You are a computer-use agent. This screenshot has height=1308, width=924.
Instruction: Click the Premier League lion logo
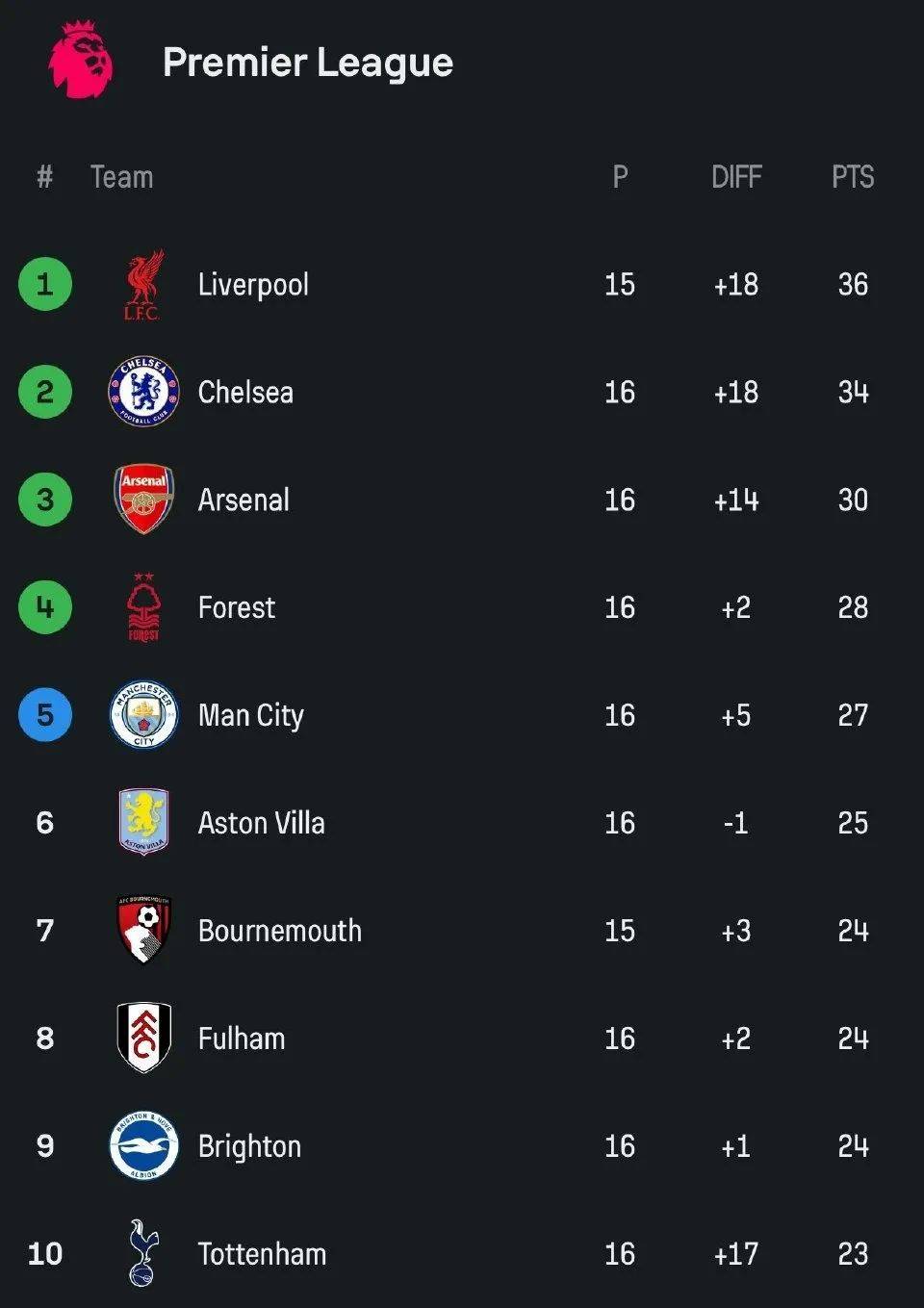click(x=82, y=61)
